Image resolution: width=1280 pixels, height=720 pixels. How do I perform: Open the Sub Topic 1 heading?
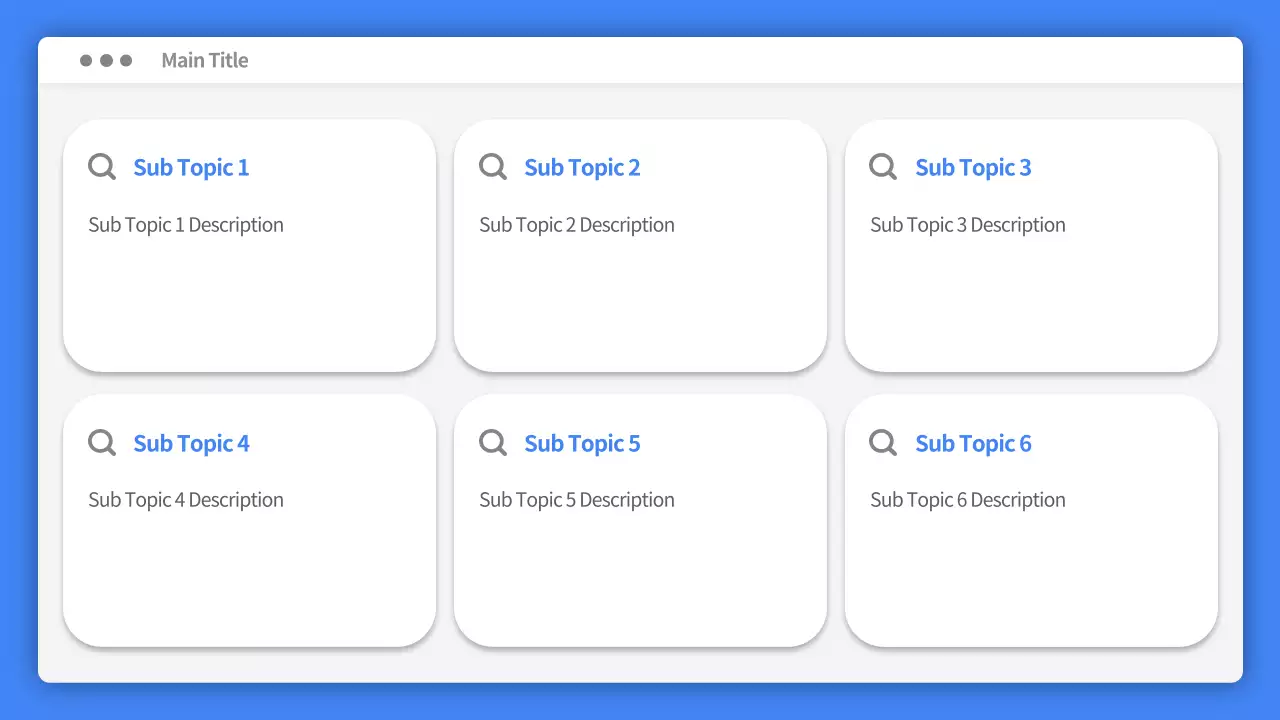tap(191, 168)
